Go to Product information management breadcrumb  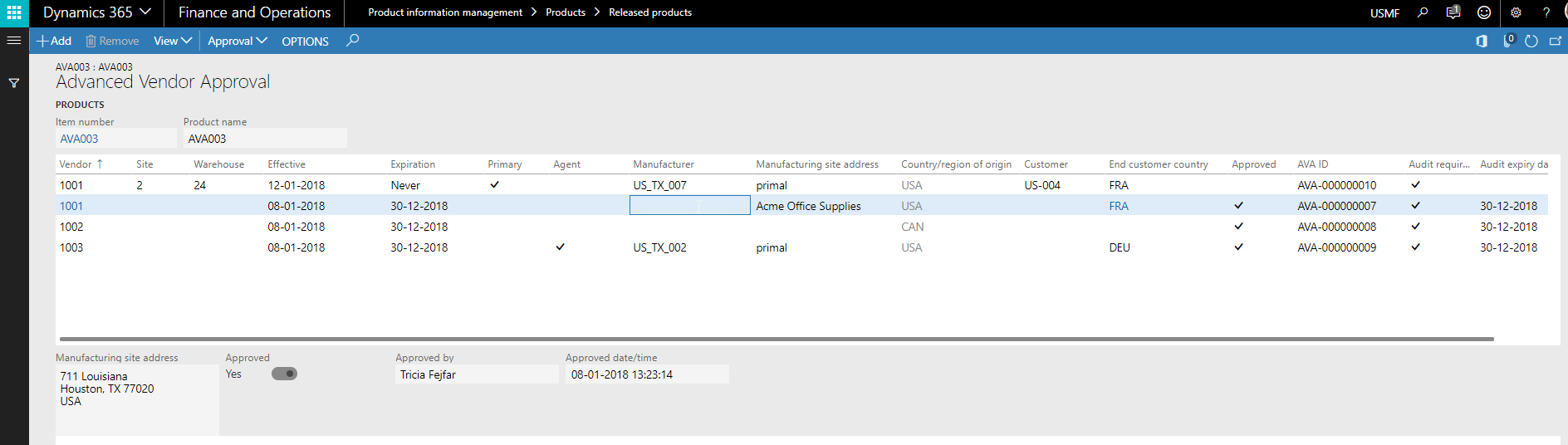pos(445,12)
